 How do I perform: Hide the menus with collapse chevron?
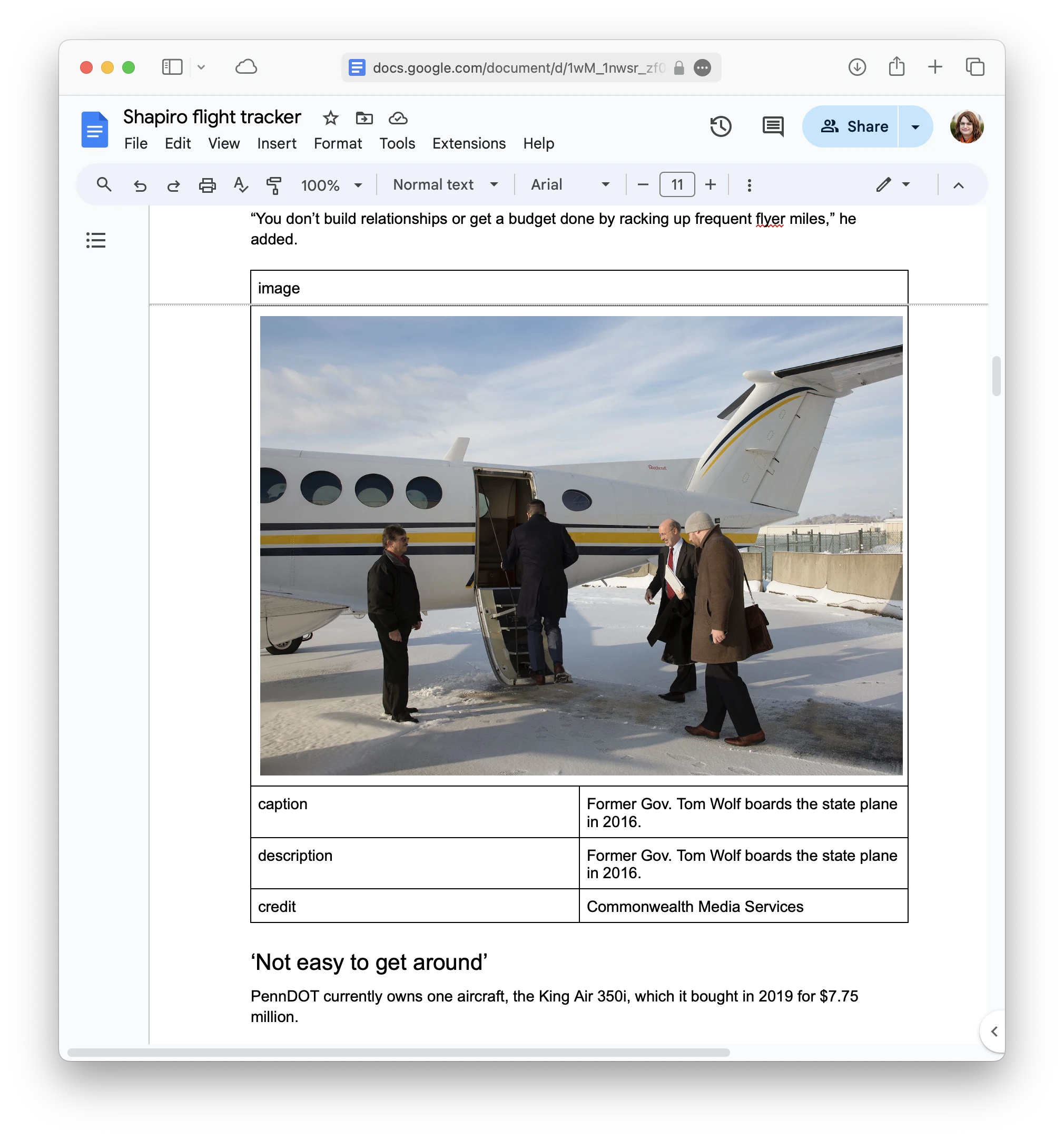pos(959,185)
